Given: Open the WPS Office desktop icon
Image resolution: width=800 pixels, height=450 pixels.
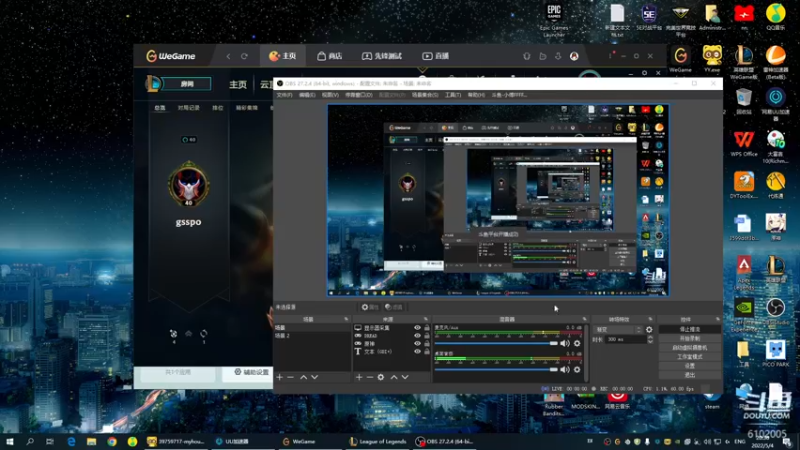Looking at the screenshot, I should tap(744, 144).
